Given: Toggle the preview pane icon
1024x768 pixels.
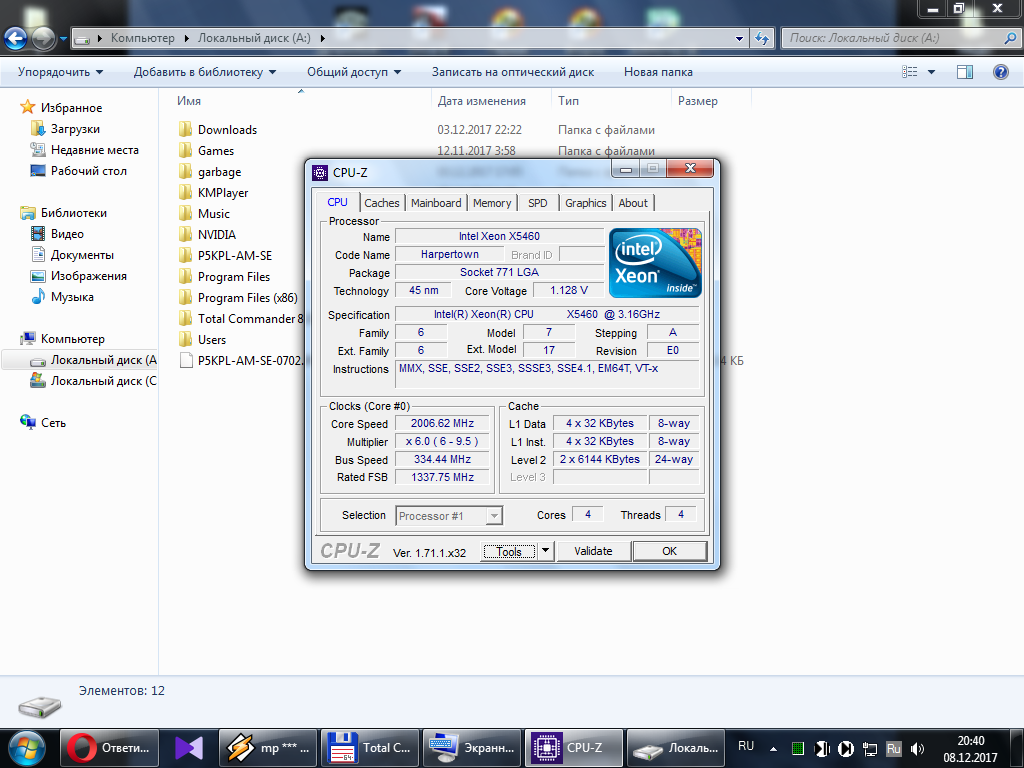Looking at the screenshot, I should tap(965, 72).
